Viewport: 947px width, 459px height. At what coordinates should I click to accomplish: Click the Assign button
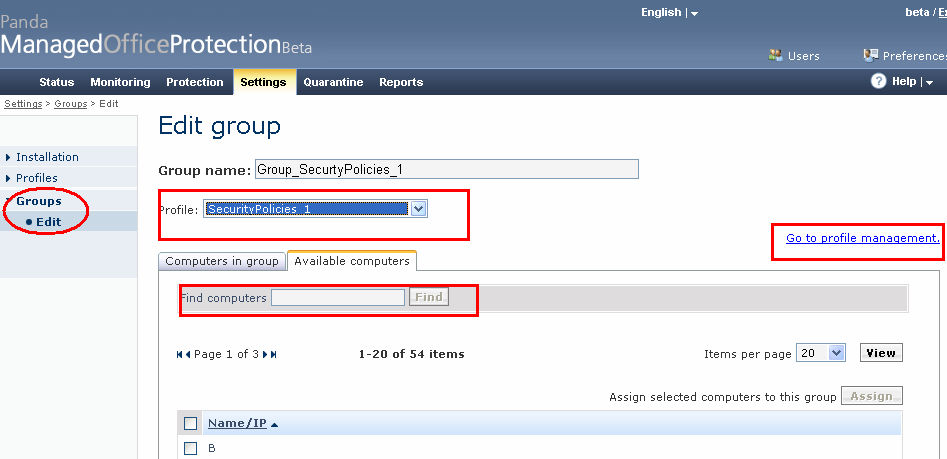[x=872, y=396]
